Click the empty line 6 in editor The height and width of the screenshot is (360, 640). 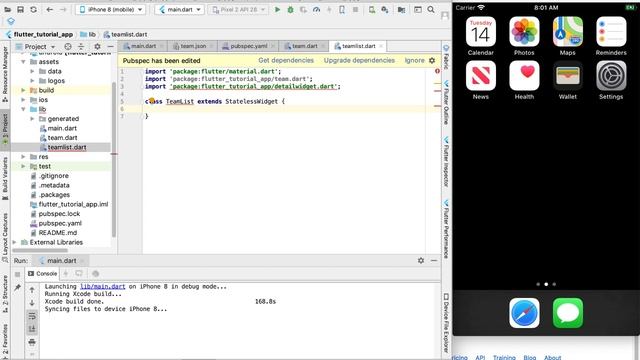tap(292, 109)
